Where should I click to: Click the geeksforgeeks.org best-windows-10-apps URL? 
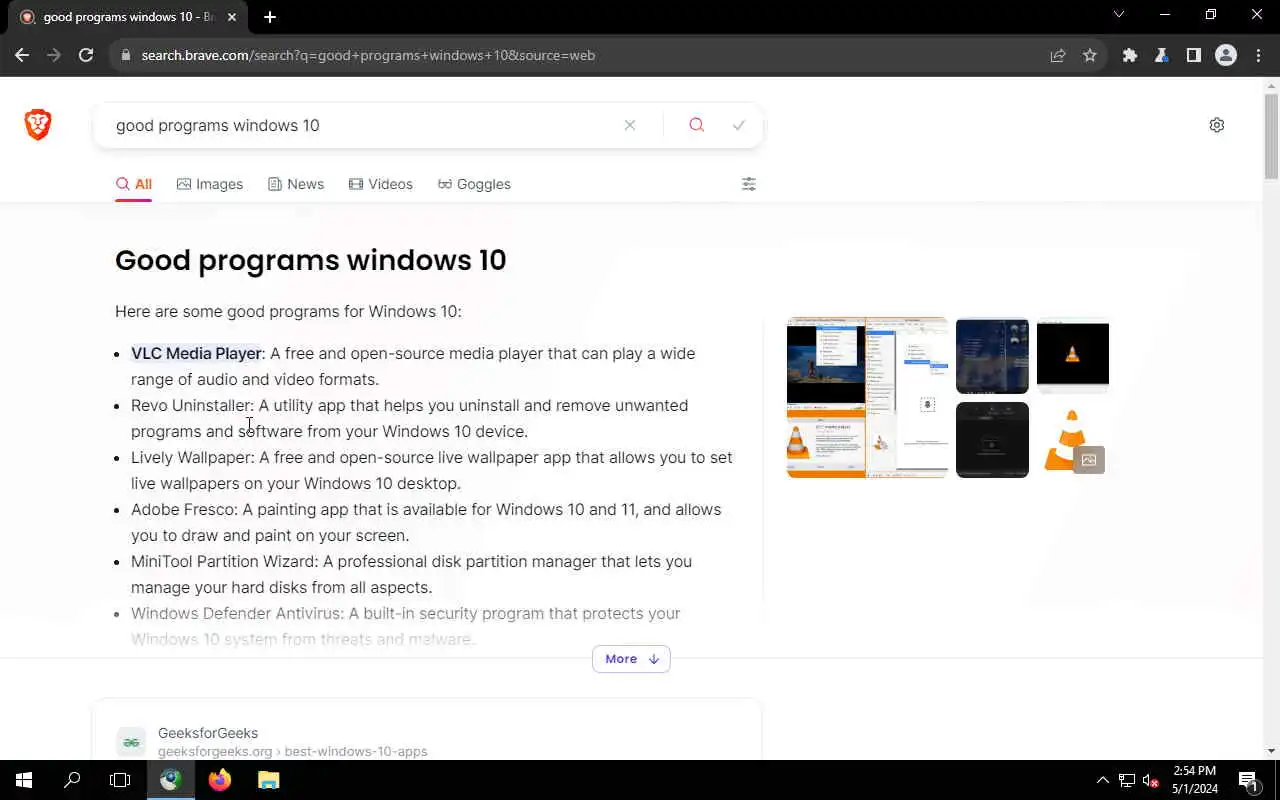pos(292,751)
